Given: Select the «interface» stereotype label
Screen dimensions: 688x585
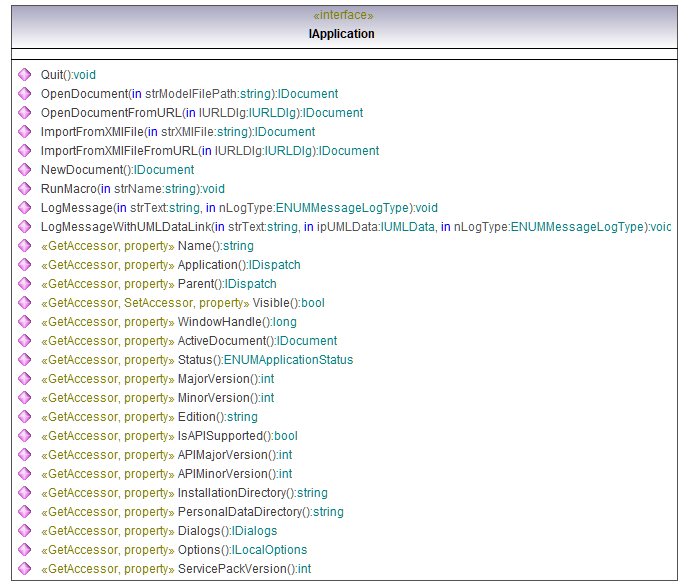Looking at the screenshot, I should click(x=342, y=16).
